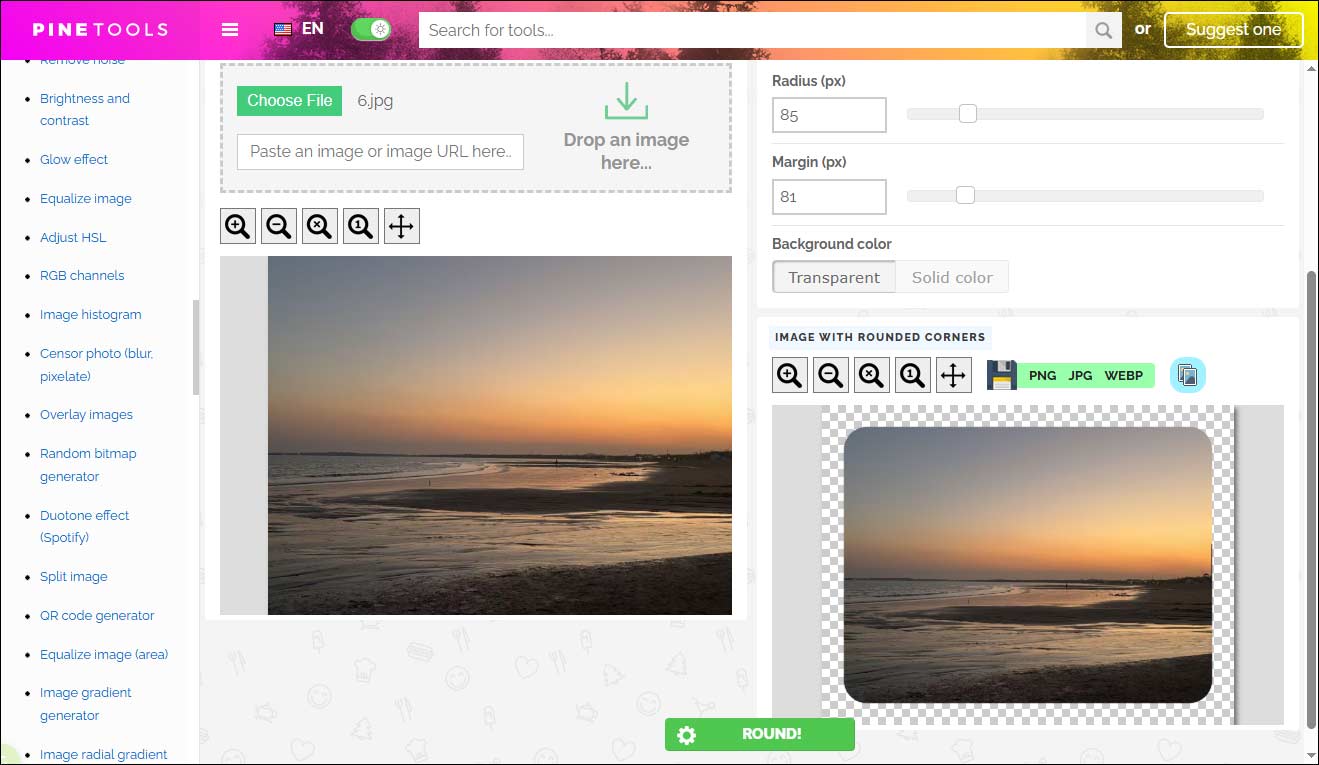Click the Radius slider control

(x=967, y=113)
